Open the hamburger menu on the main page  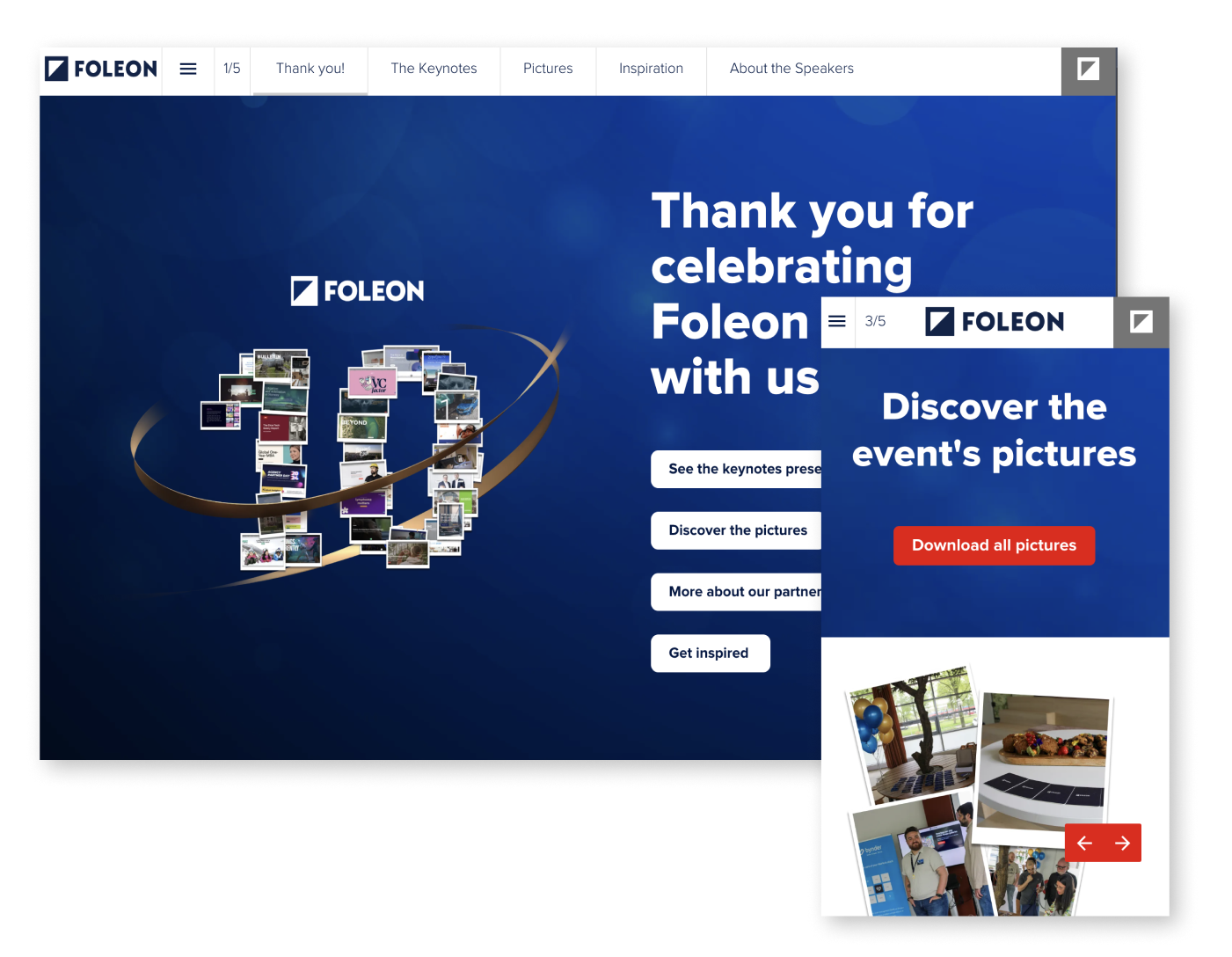[187, 69]
